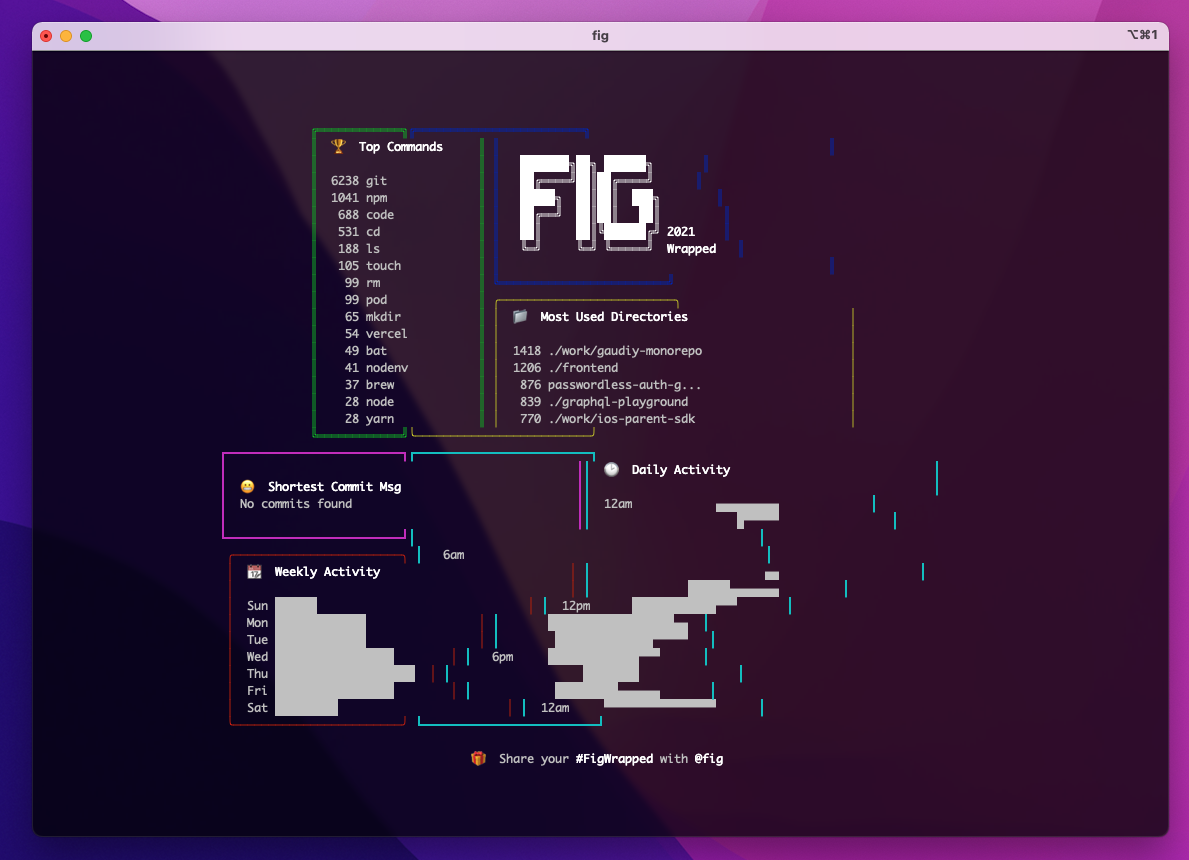Click the red close window button
This screenshot has height=860, width=1189.
[46, 36]
